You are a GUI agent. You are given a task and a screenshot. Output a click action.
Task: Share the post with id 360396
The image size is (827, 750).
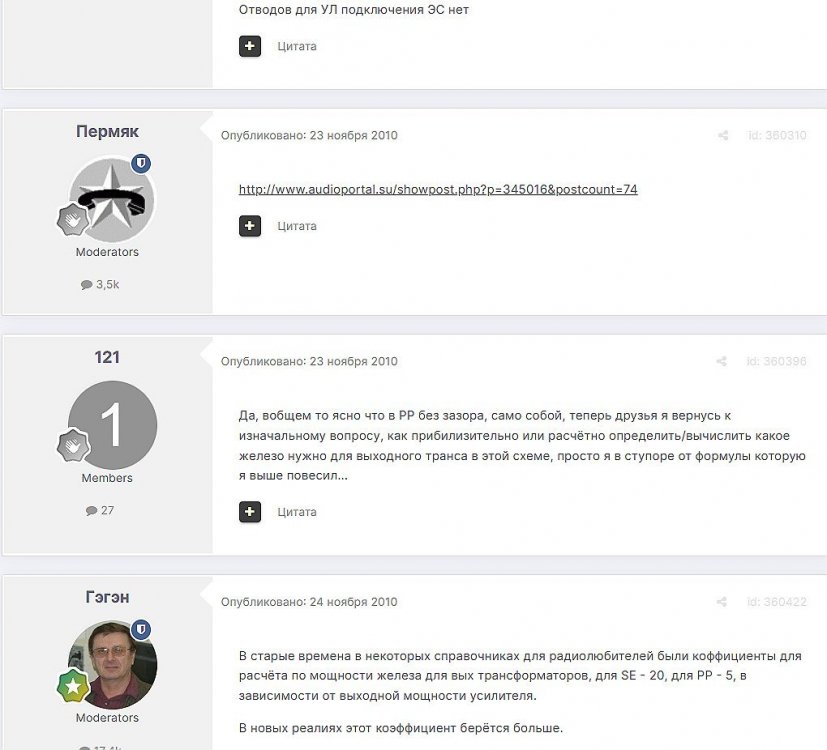click(722, 361)
